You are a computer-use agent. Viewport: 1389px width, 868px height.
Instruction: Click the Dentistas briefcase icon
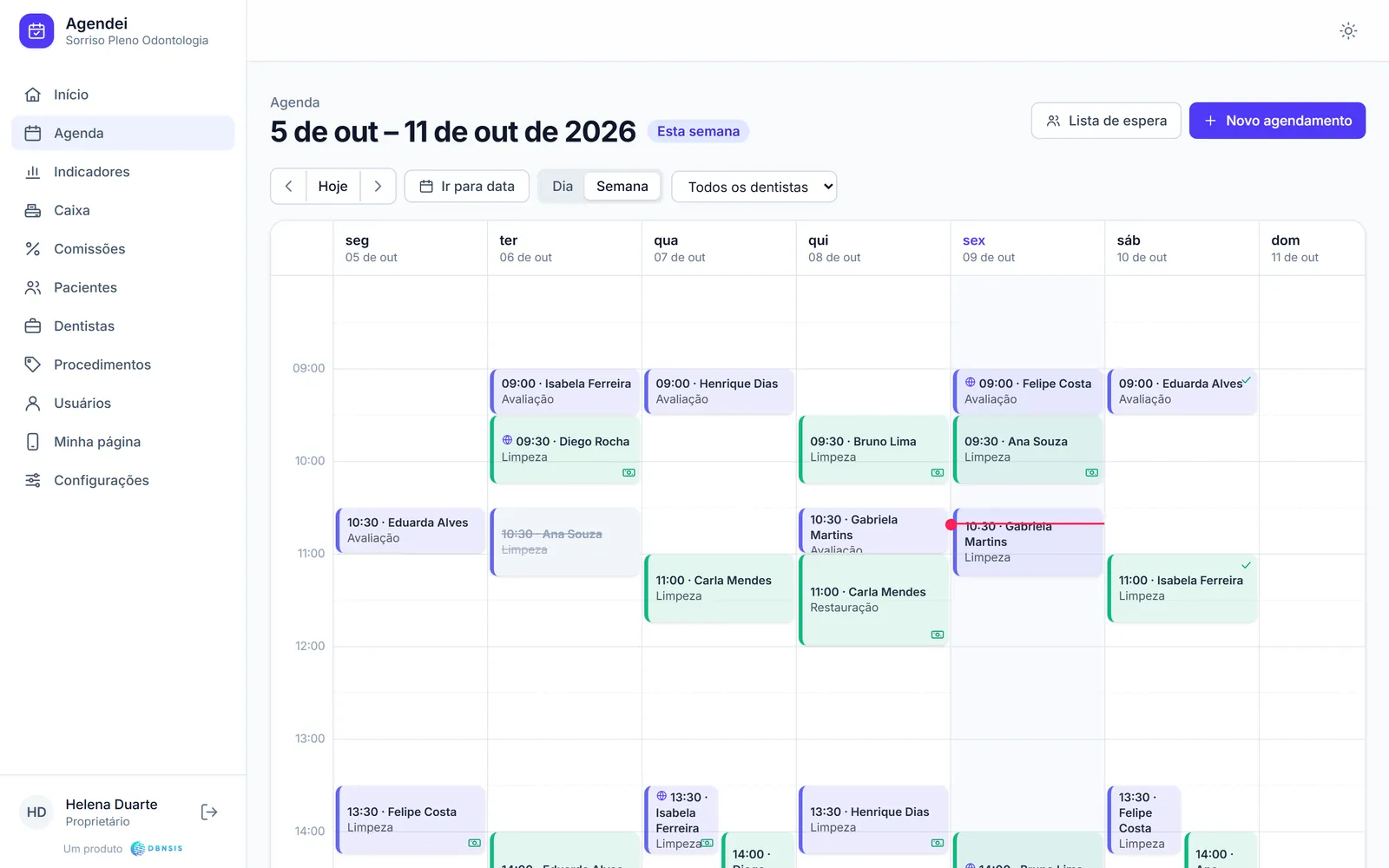[33, 326]
